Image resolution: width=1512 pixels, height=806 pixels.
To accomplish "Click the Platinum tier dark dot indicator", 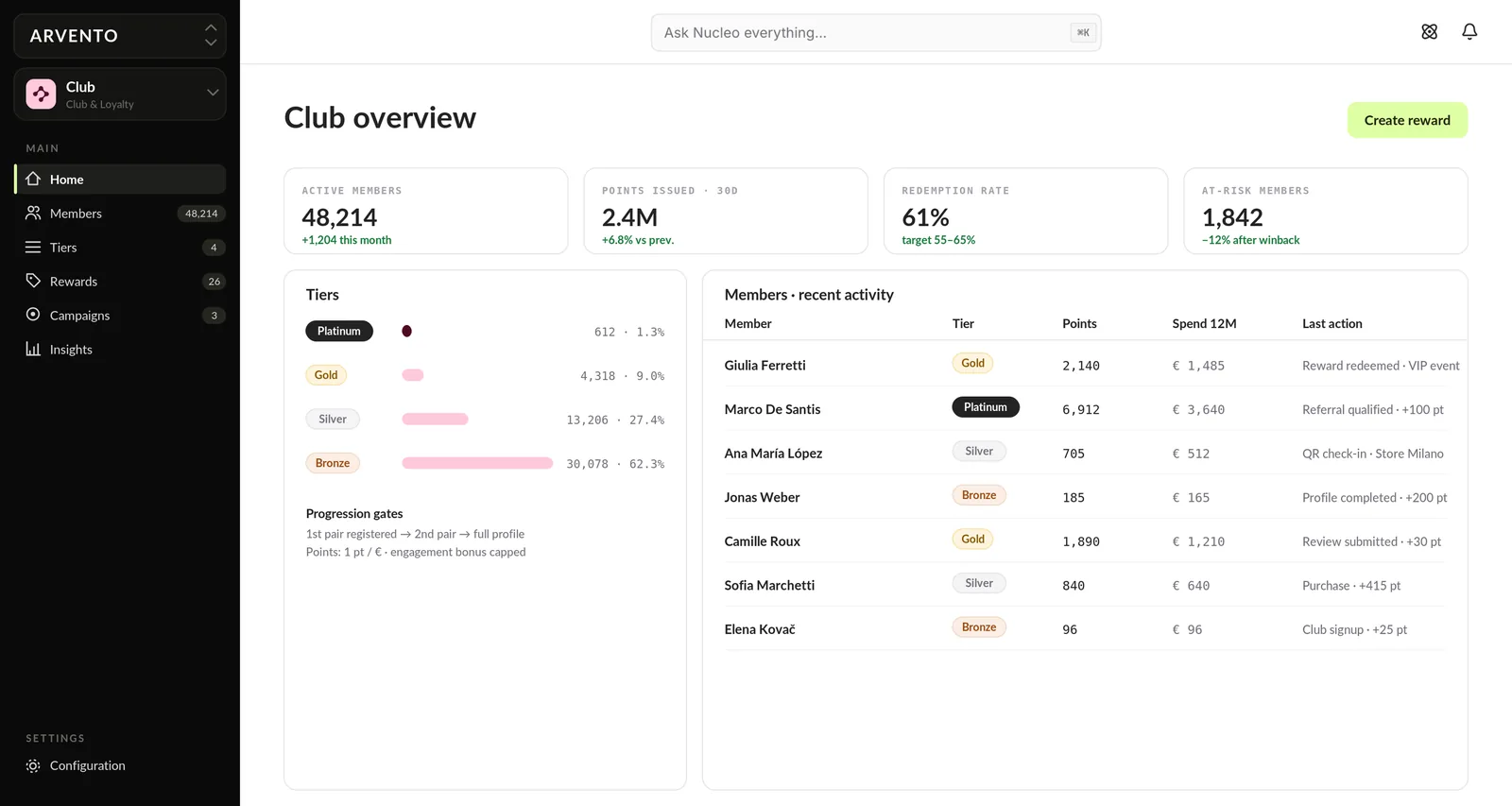I will point(406,331).
